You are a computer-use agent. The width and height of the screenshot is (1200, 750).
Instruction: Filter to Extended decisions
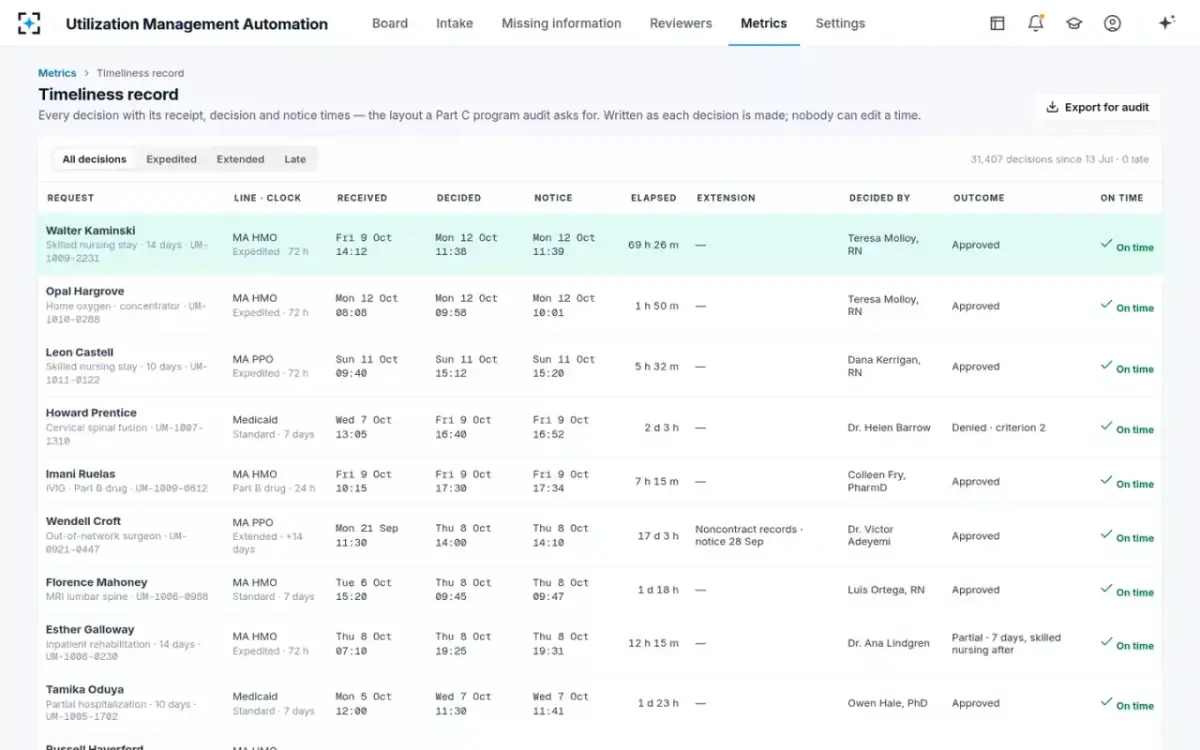pos(241,159)
